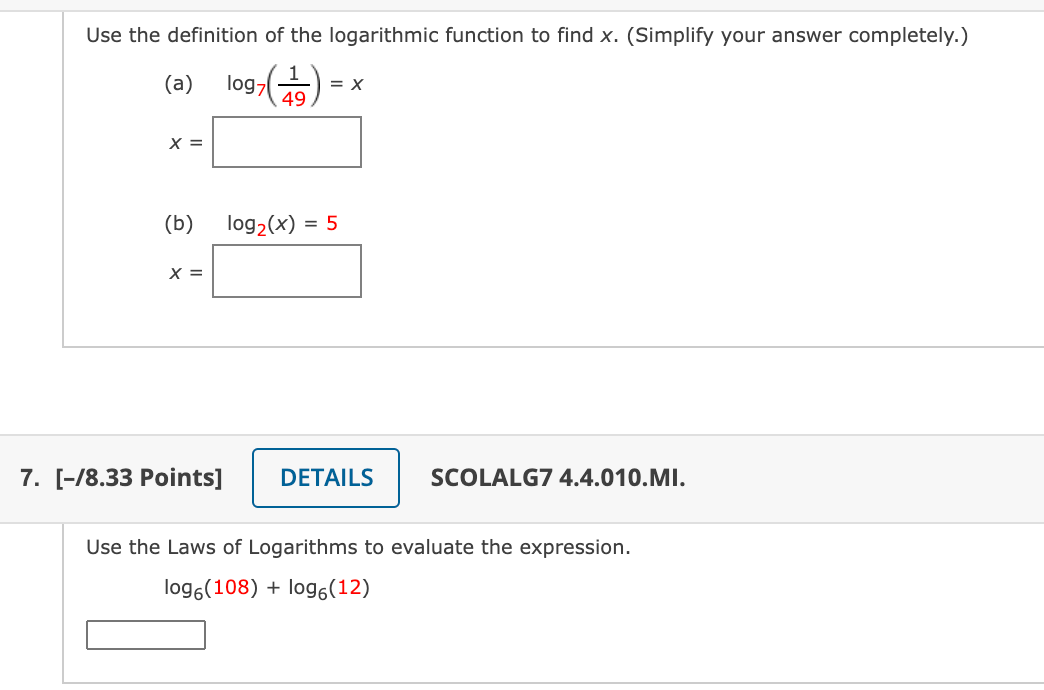Image resolution: width=1044 pixels, height=690 pixels.
Task: Select the x = label beside part (b) box
Action: (184, 270)
